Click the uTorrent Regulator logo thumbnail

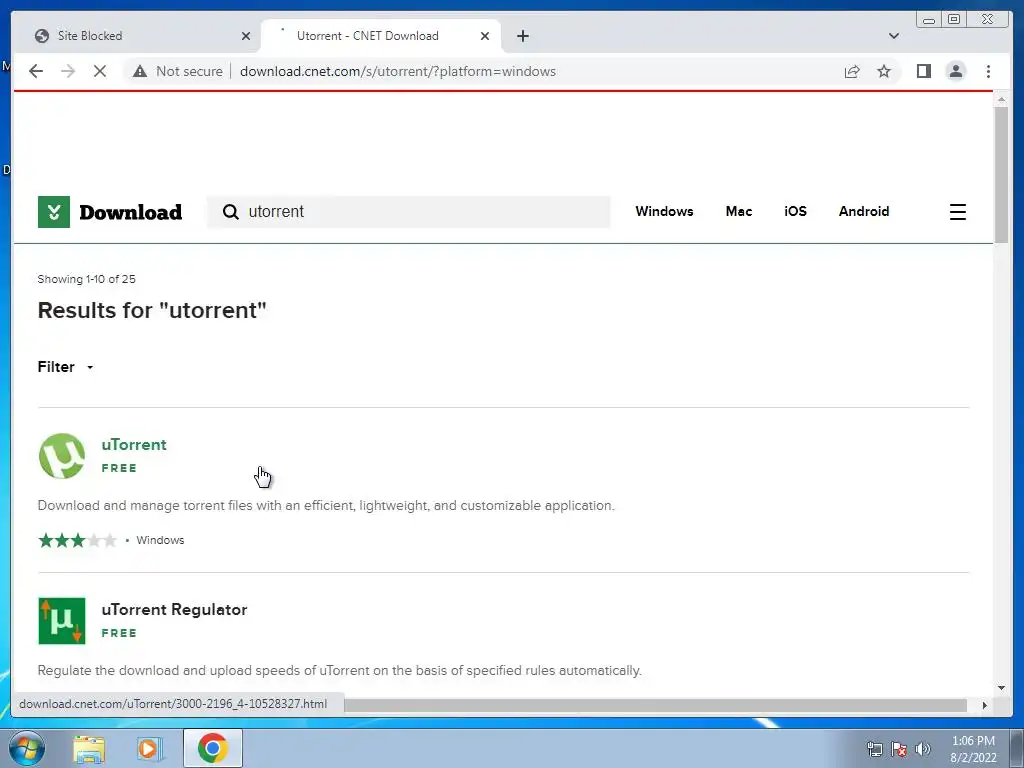coord(61,620)
